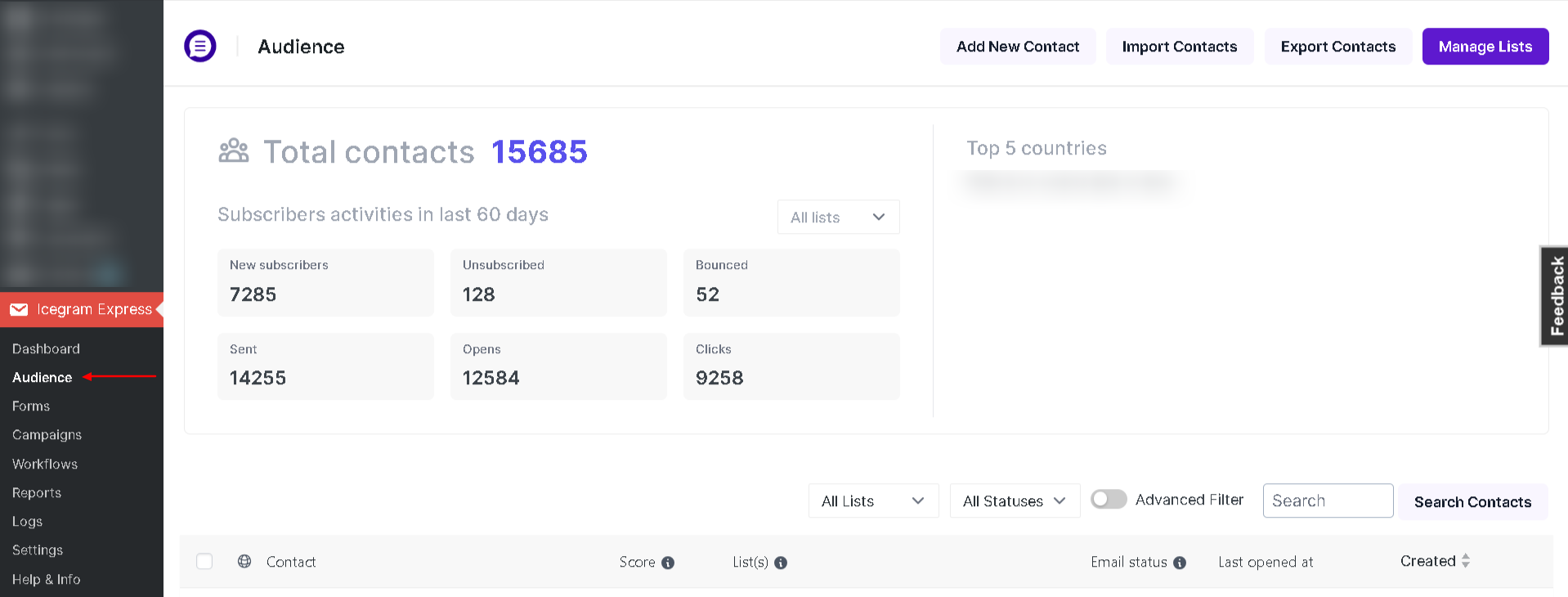Open Settings in sidebar menu
Viewport: 1568px width, 597px height.
click(38, 550)
